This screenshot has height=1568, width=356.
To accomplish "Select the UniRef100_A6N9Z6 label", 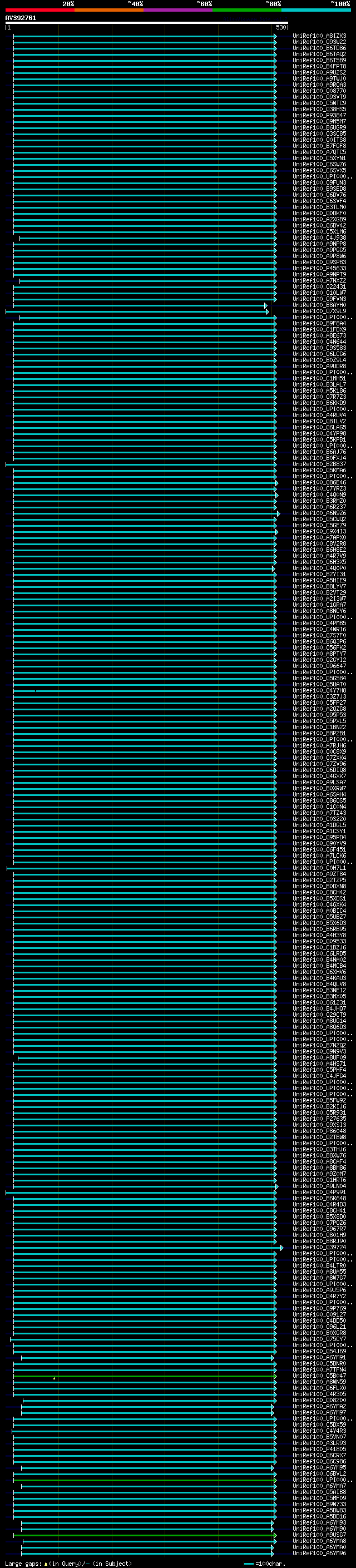I will click(319, 512).
